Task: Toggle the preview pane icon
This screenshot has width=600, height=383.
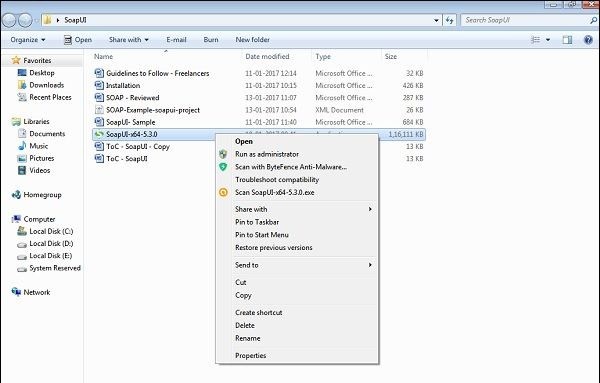Action: tap(567, 40)
